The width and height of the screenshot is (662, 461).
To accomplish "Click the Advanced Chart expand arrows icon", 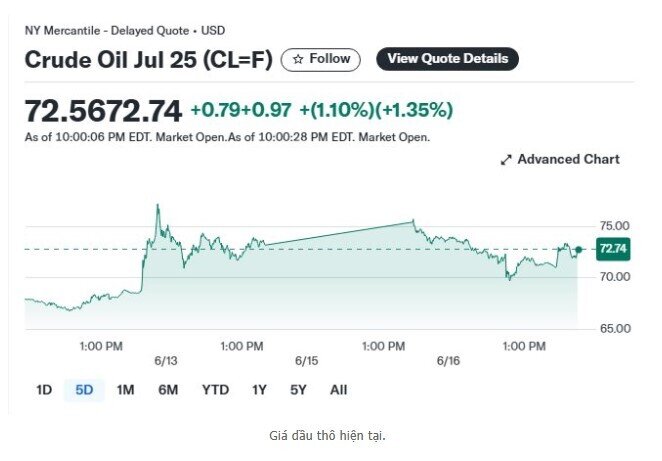I will [506, 160].
